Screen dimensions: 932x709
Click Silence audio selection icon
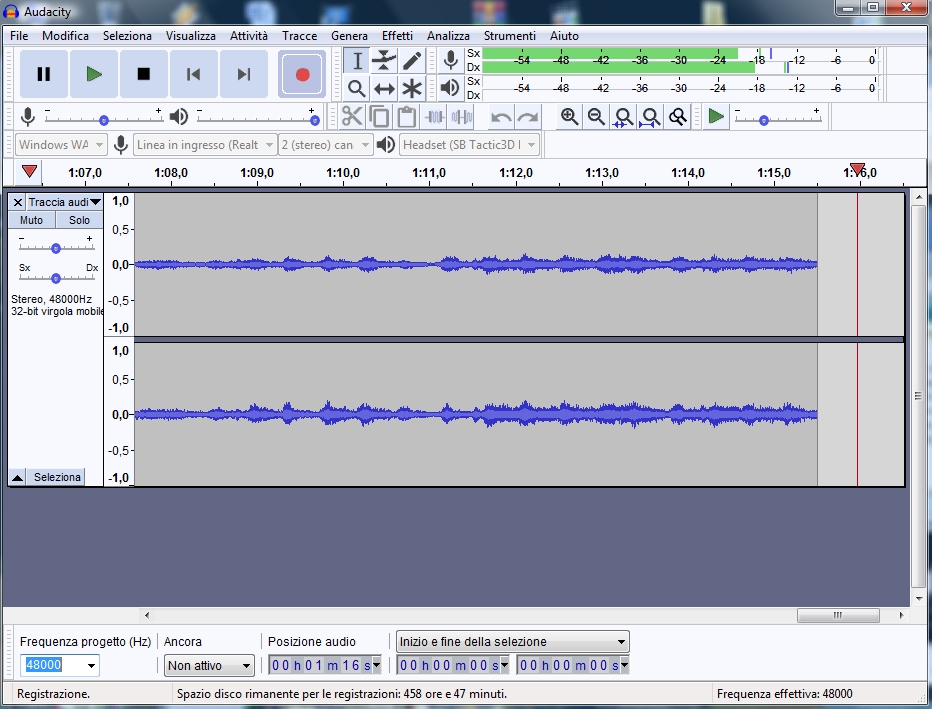(x=462, y=116)
